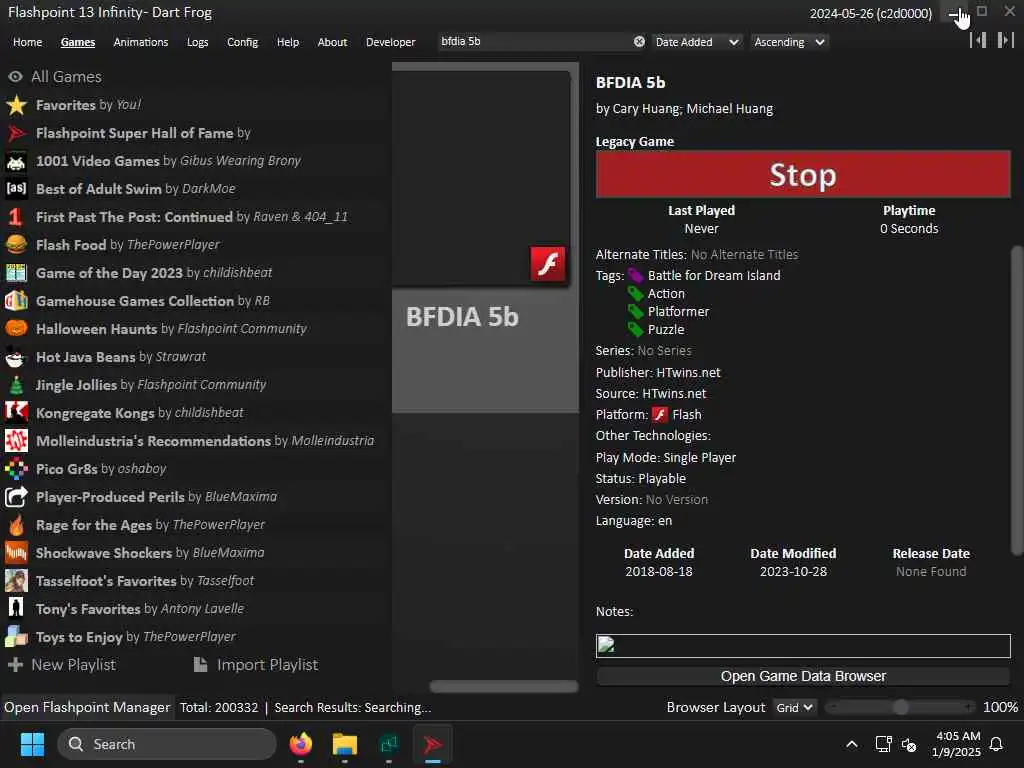1024x768 pixels.
Task: Click the Gamehouse Games Collection icon
Action: [16, 301]
